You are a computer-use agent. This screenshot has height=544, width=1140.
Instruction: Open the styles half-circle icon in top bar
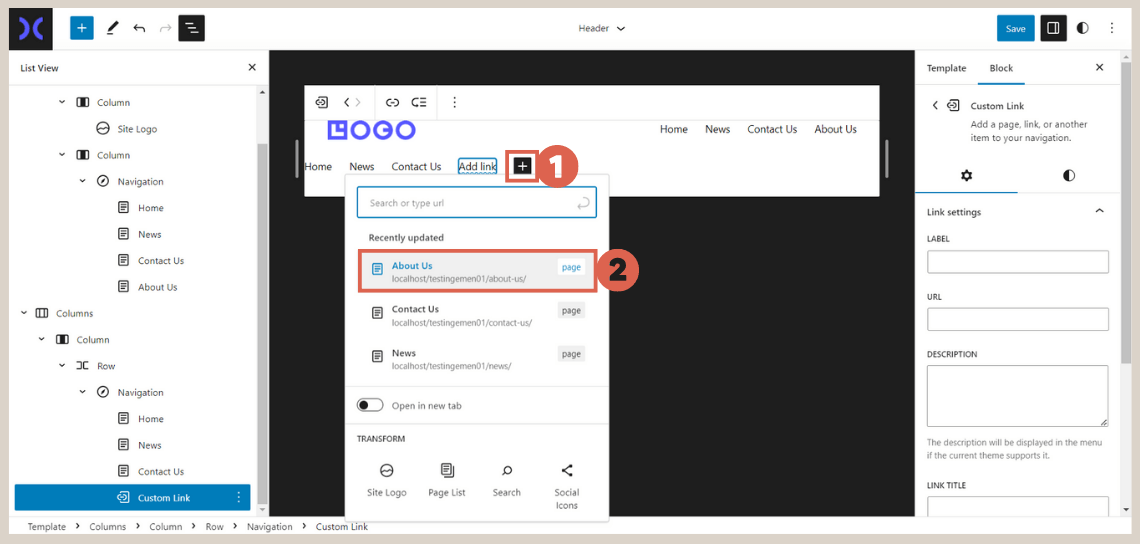[x=1082, y=28]
